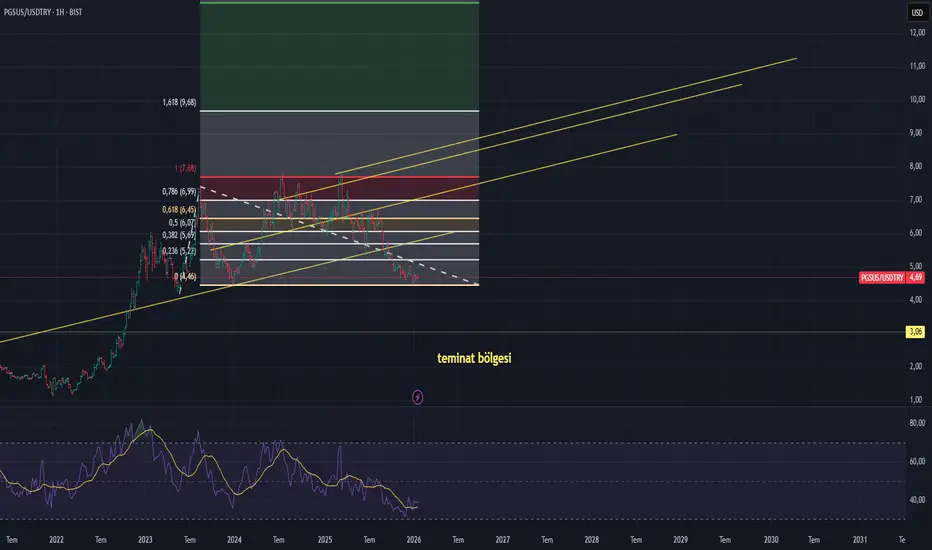Screen dimensions: 932x550
Task: Select the 'teminat bölgesi' text annotation
Action: [x=474, y=358]
